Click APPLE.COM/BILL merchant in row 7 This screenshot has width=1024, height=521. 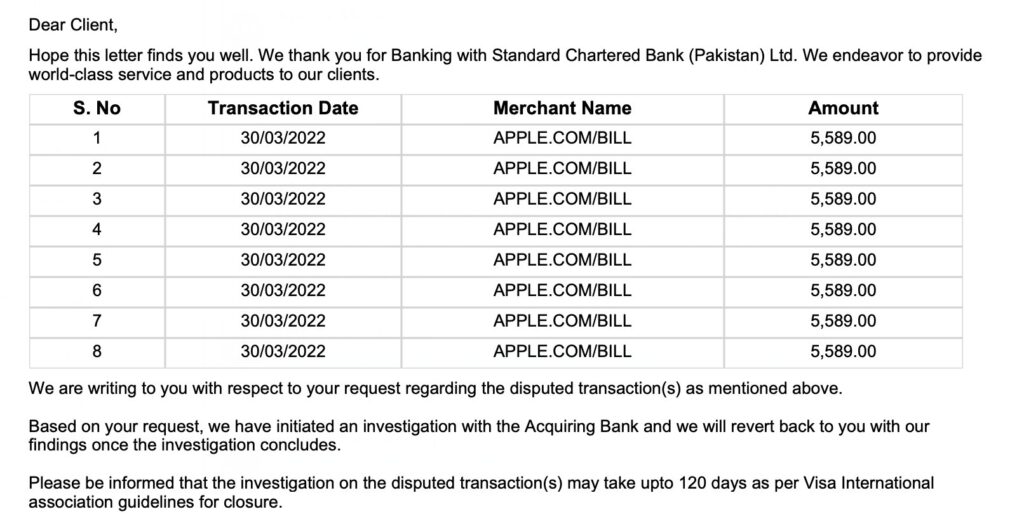(562, 321)
